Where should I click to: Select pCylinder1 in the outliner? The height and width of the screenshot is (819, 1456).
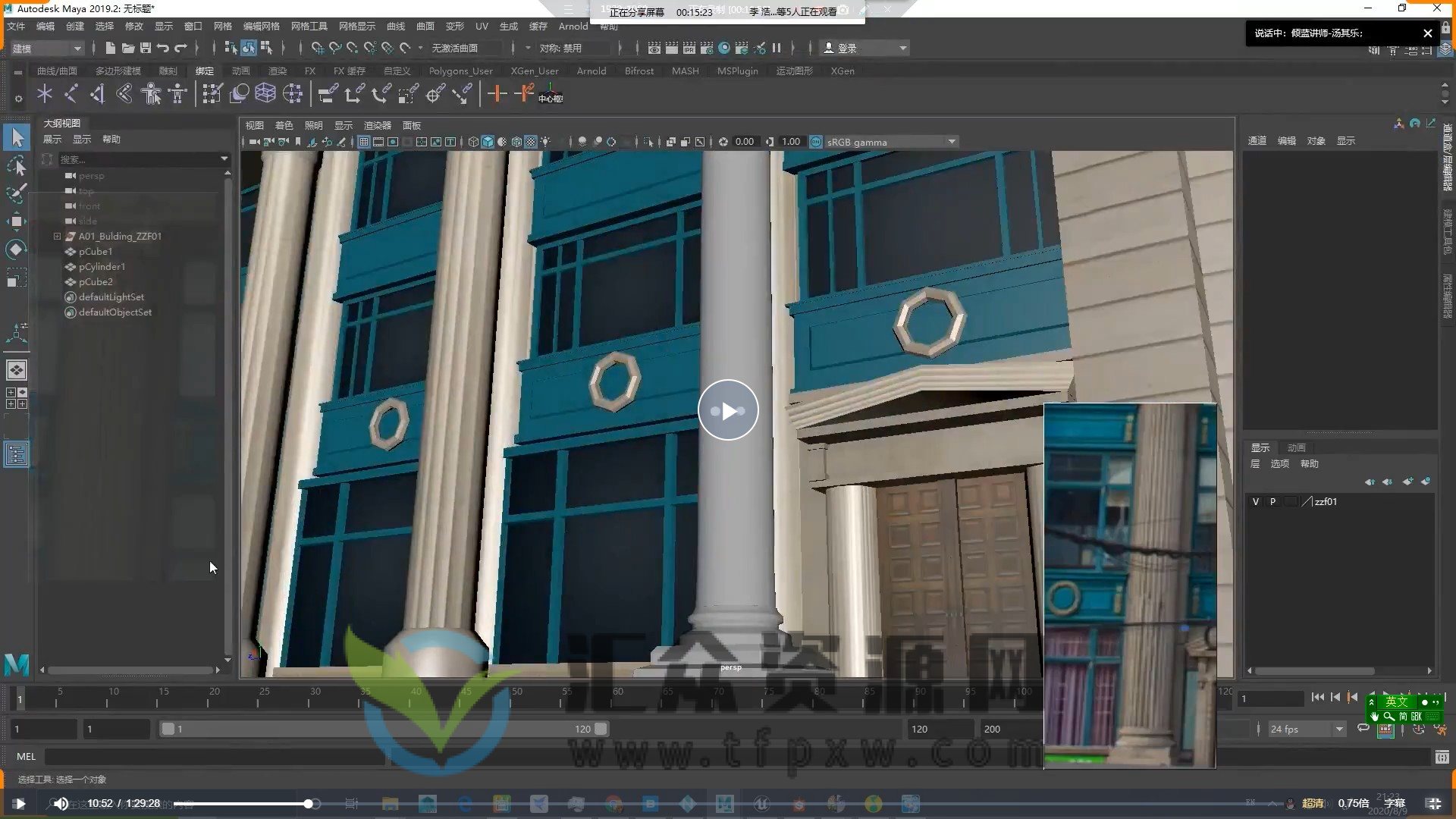(x=102, y=266)
